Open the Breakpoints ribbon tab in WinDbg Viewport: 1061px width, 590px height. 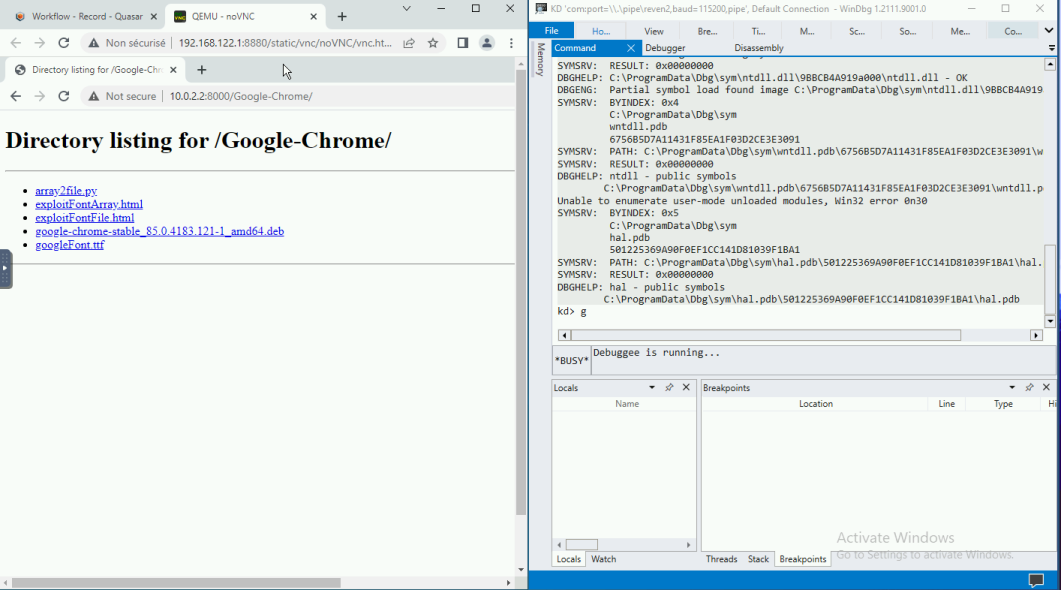pos(707,31)
